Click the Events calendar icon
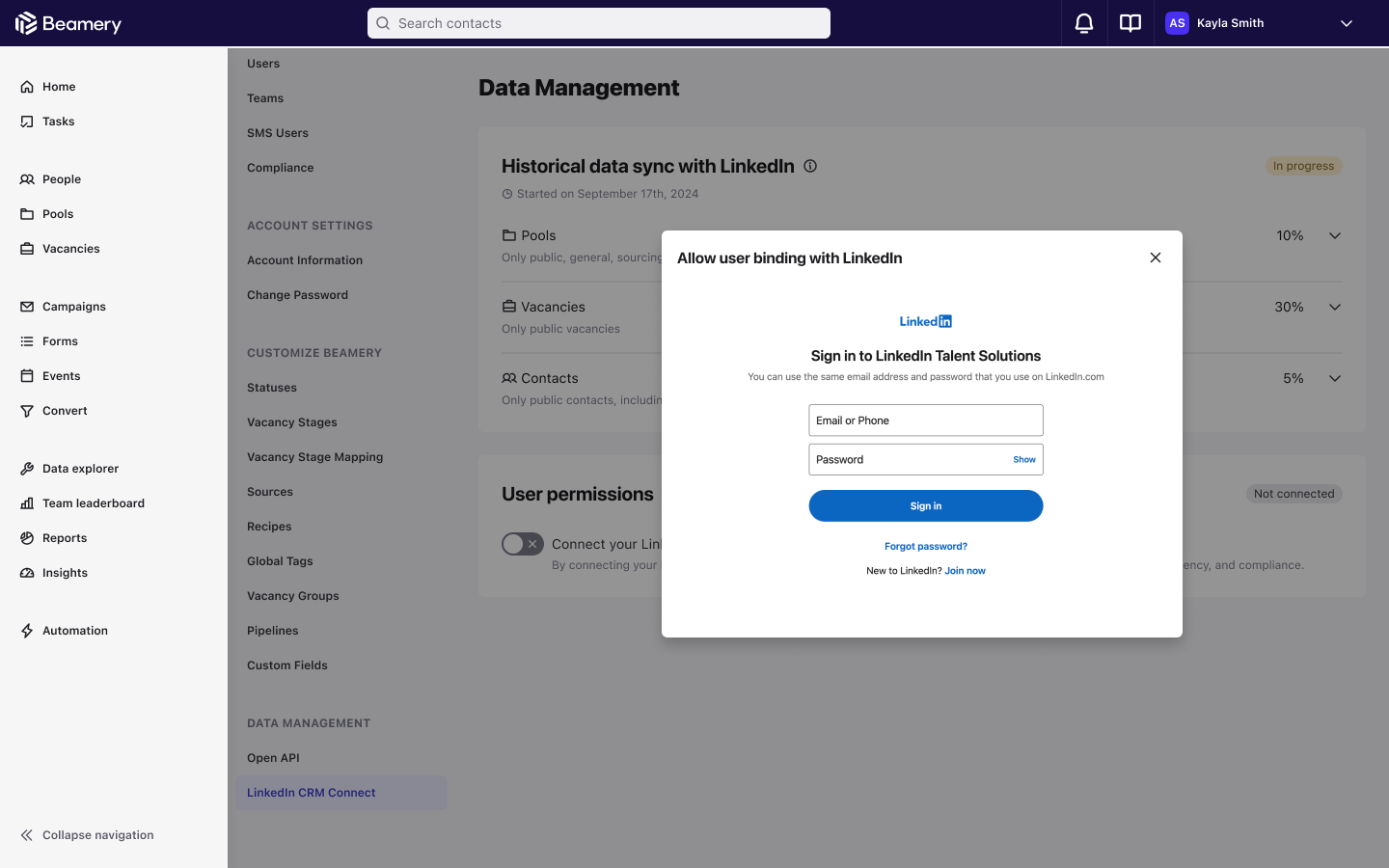Image resolution: width=1389 pixels, height=868 pixels. 27,376
